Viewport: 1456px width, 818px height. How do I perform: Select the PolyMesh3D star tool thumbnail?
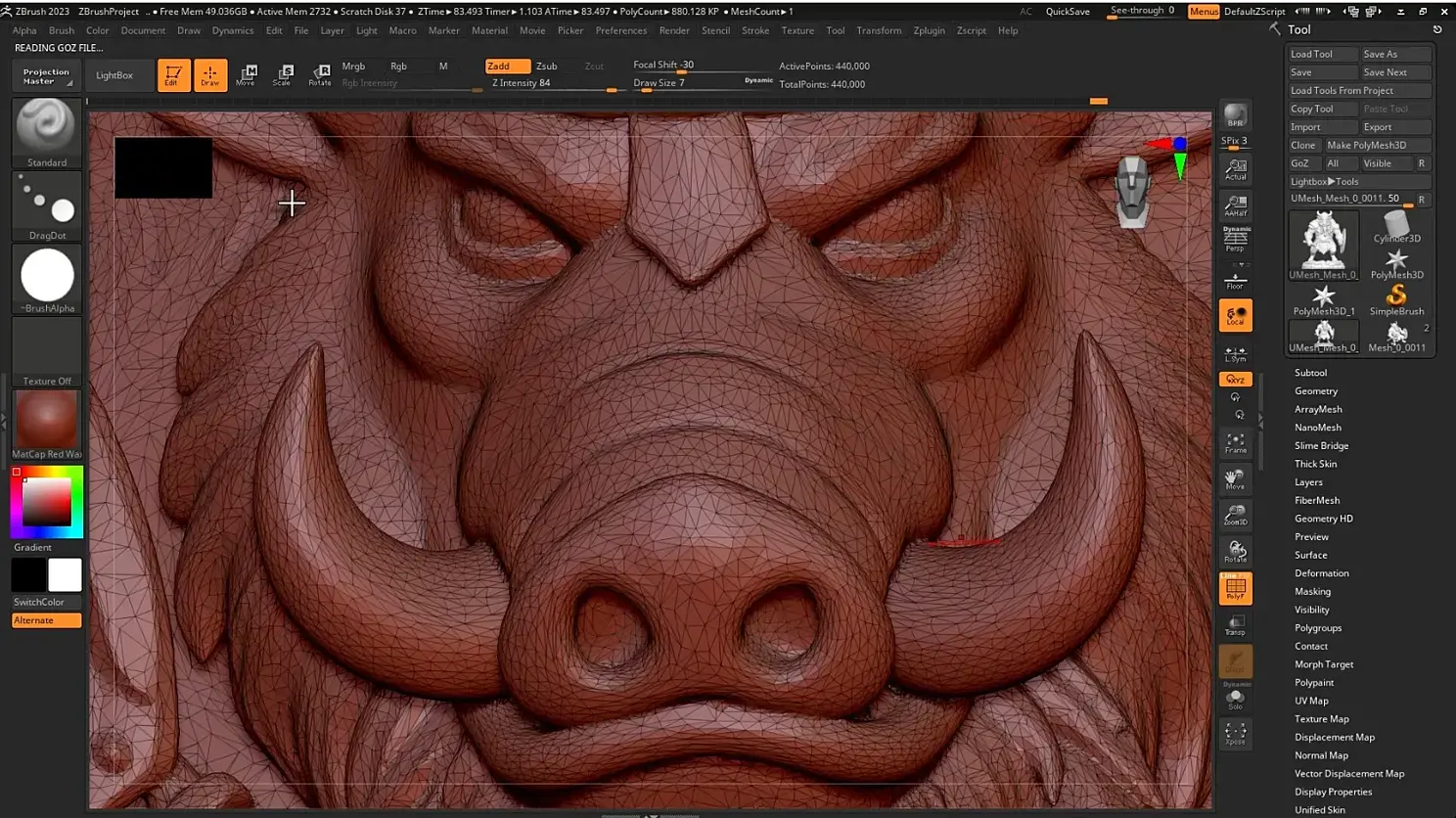1396,262
